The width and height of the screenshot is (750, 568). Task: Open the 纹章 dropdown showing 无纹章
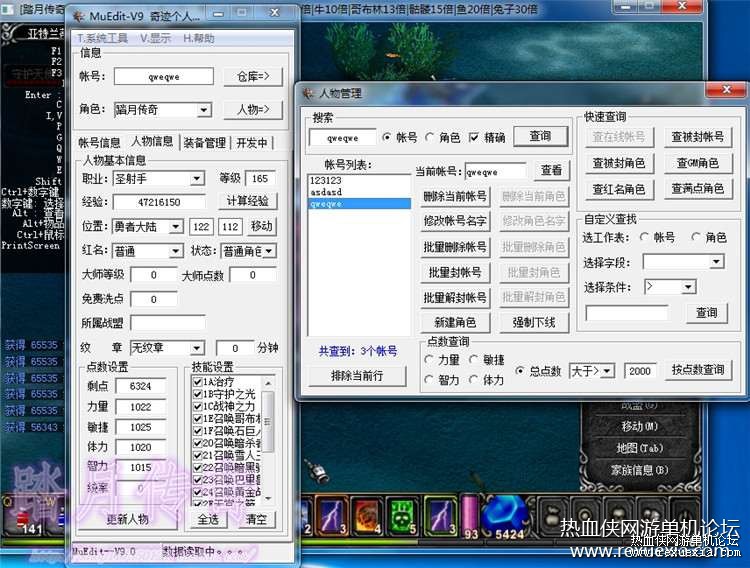point(197,348)
